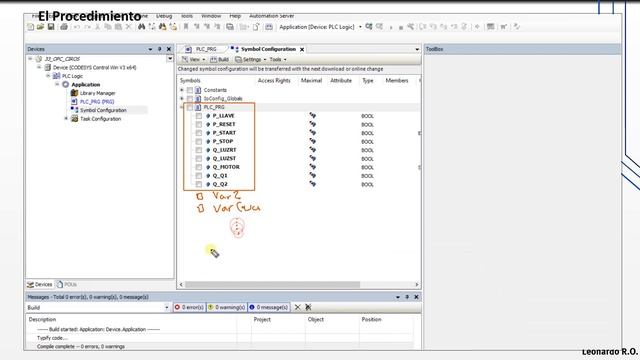This screenshot has width=640, height=360.
Task: Click the access rights icon for P_STOP
Action: click(312, 141)
